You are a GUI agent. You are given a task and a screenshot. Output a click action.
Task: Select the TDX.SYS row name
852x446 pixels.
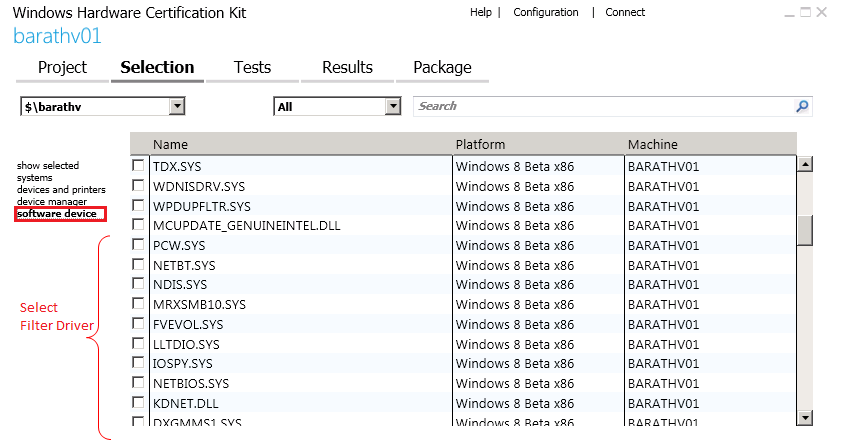[x=177, y=166]
